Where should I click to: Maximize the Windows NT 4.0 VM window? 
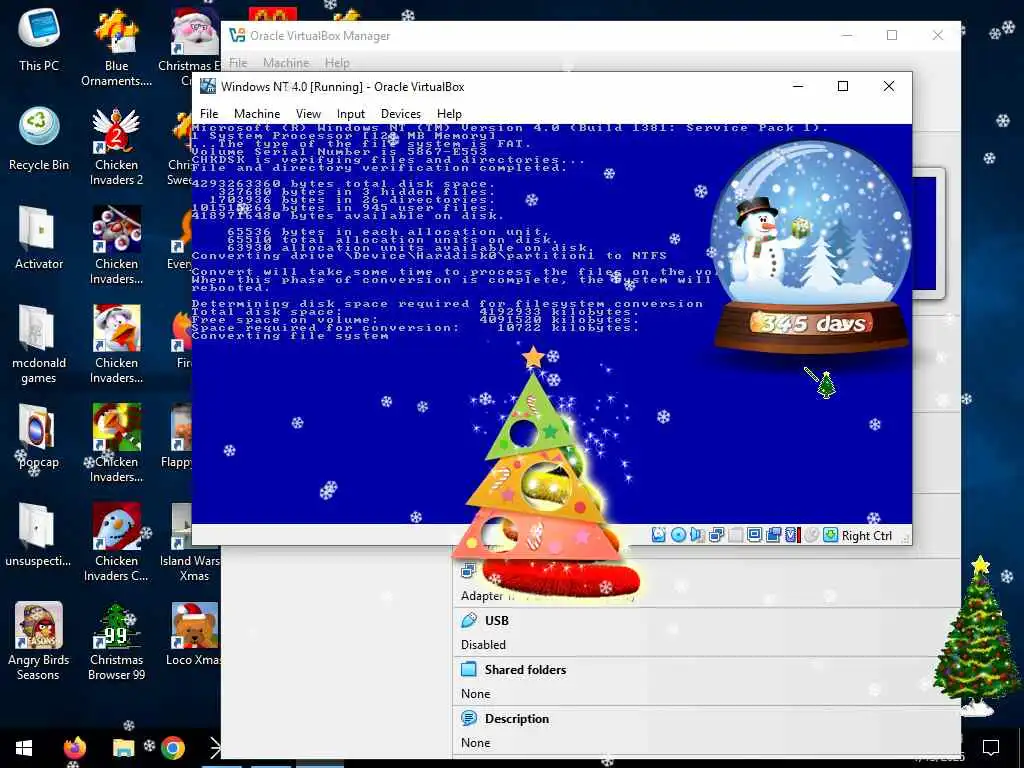coord(842,86)
